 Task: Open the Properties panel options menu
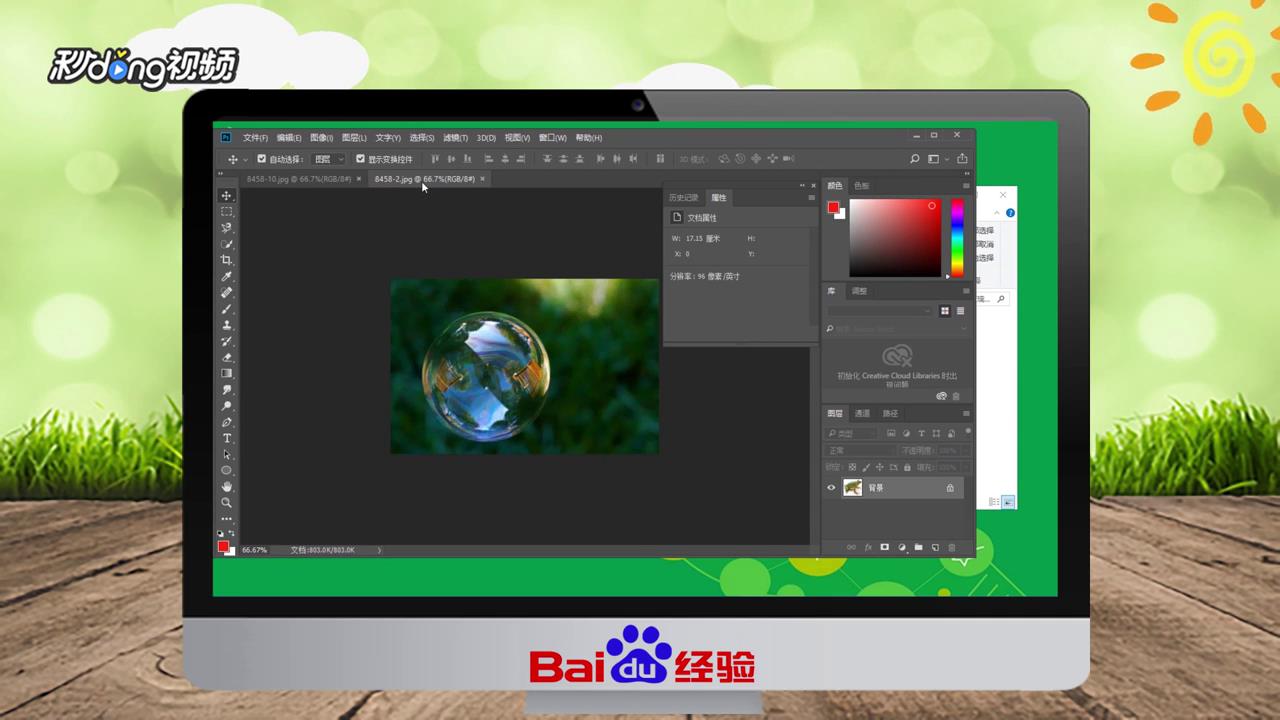click(811, 198)
